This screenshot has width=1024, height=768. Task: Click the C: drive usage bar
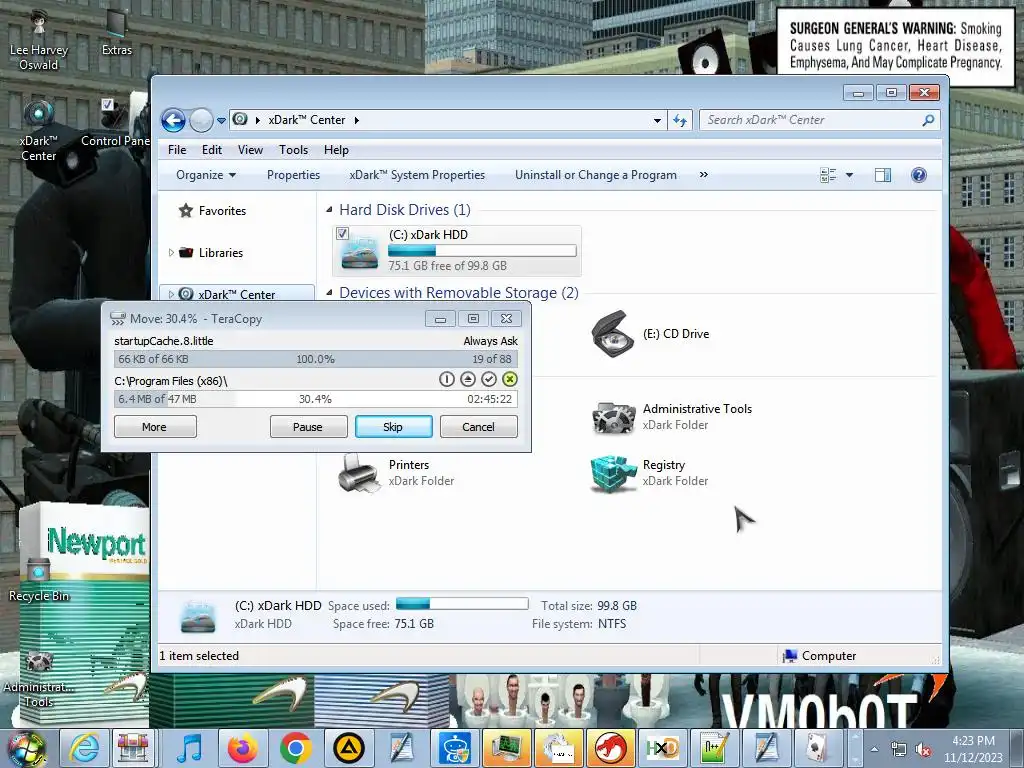point(482,251)
